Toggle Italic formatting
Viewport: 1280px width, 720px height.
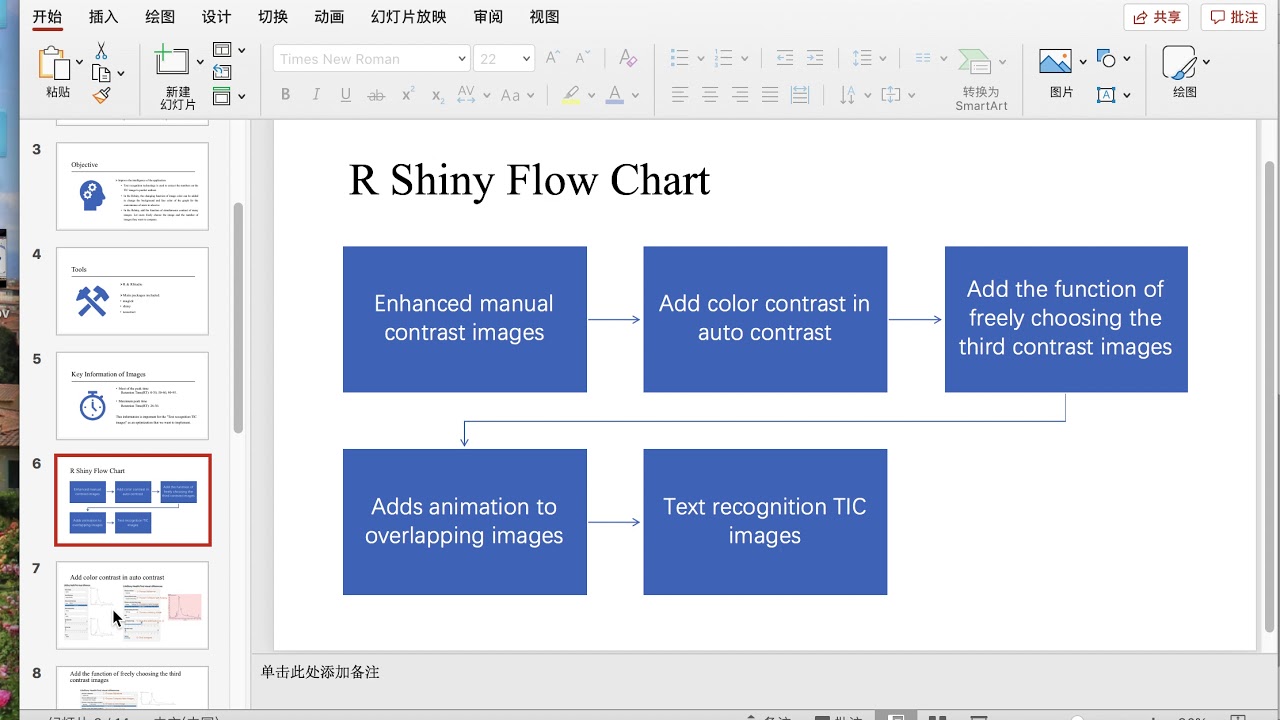click(316, 95)
